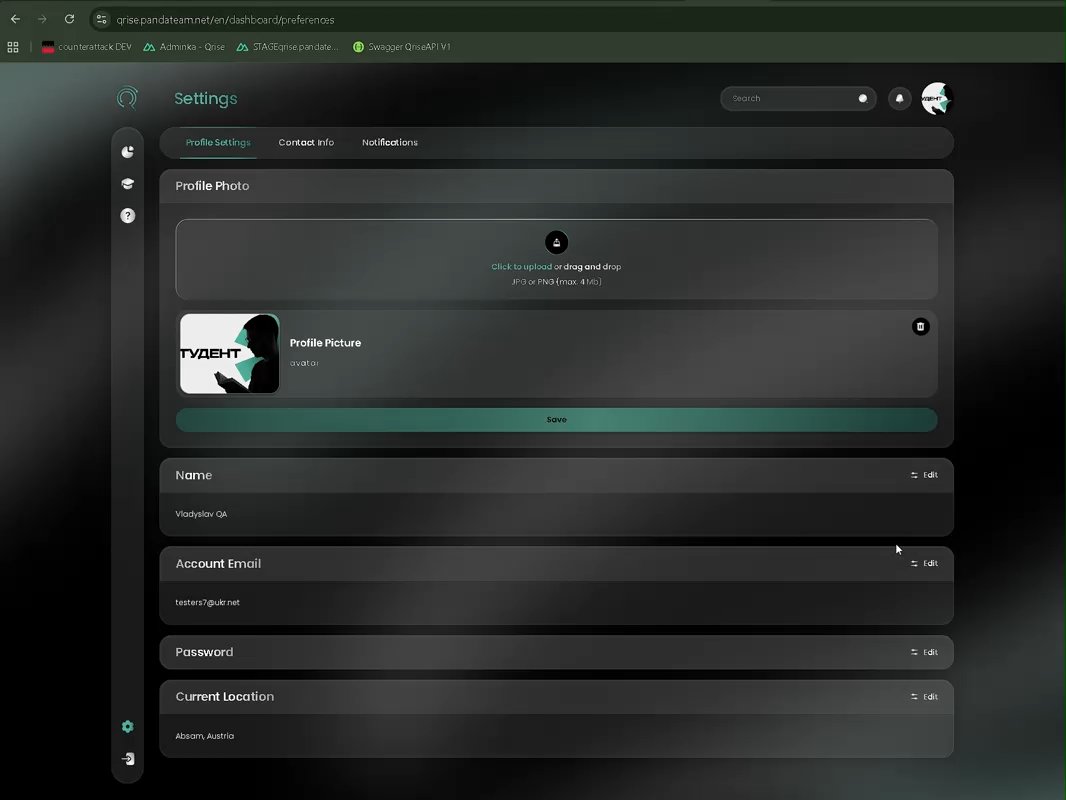This screenshot has width=1066, height=800.
Task: Edit the Account Email section
Action: point(924,563)
